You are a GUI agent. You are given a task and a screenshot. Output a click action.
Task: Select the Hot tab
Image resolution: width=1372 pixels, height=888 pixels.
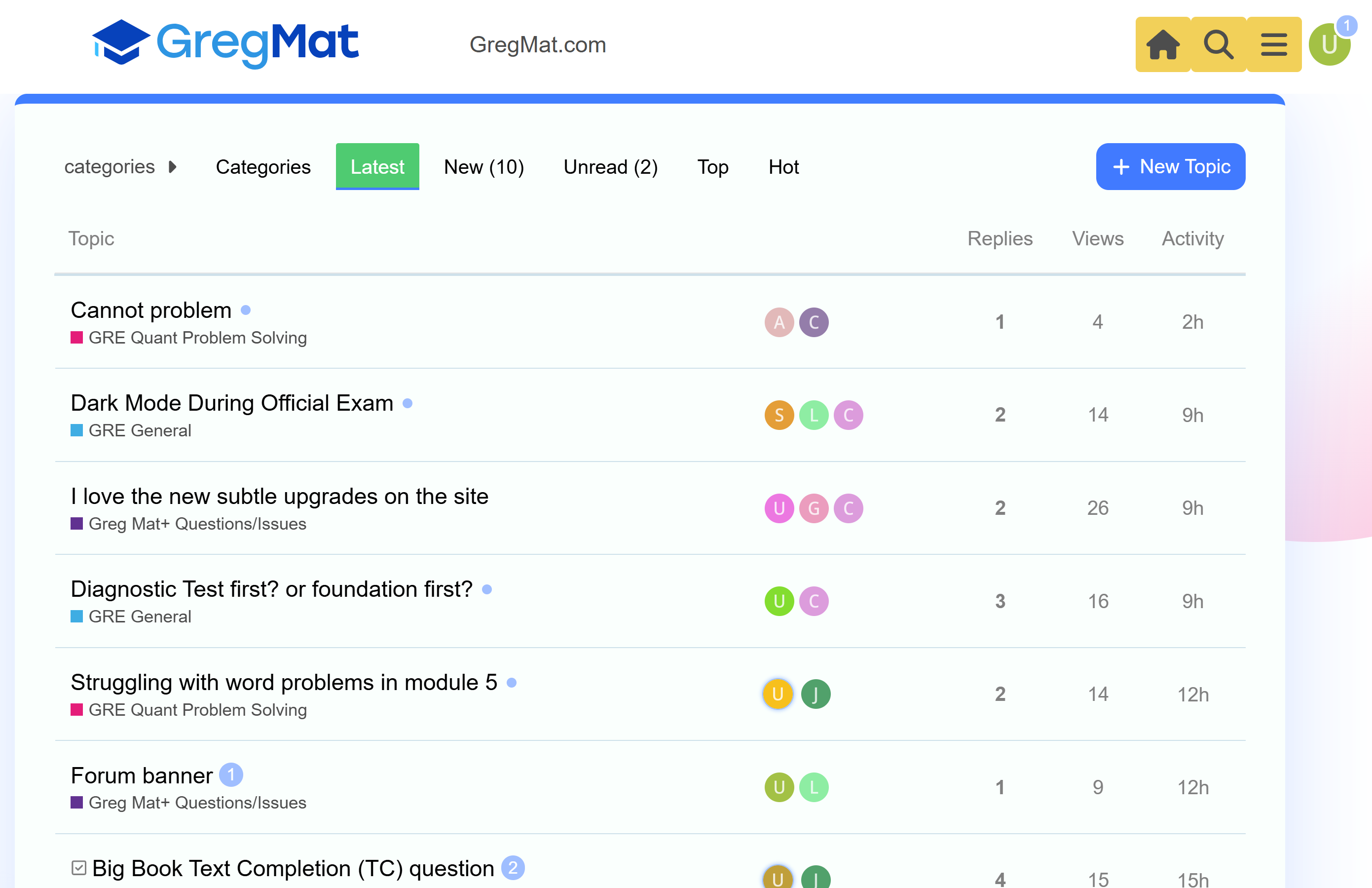point(783,167)
